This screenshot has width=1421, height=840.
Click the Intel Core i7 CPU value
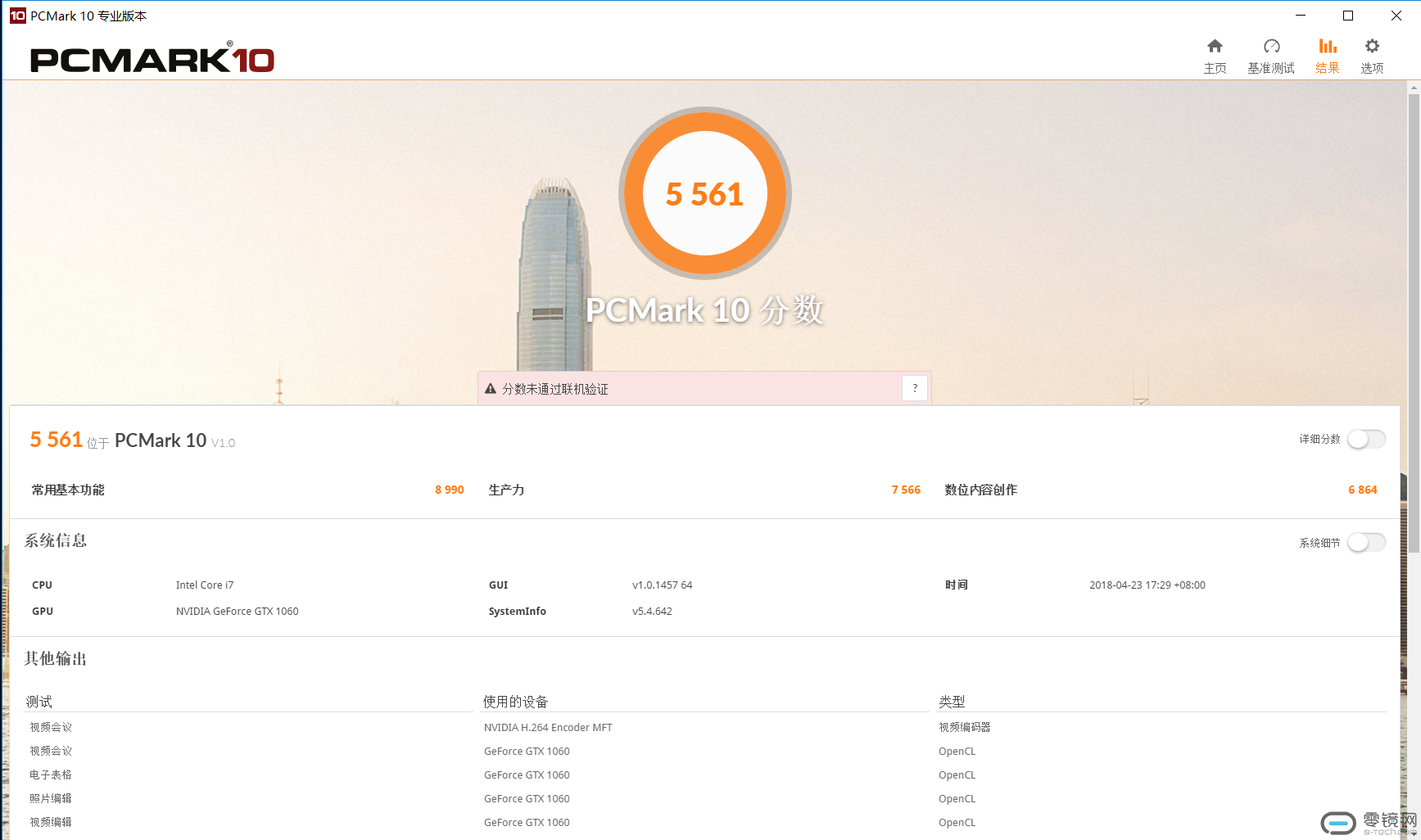coord(205,585)
